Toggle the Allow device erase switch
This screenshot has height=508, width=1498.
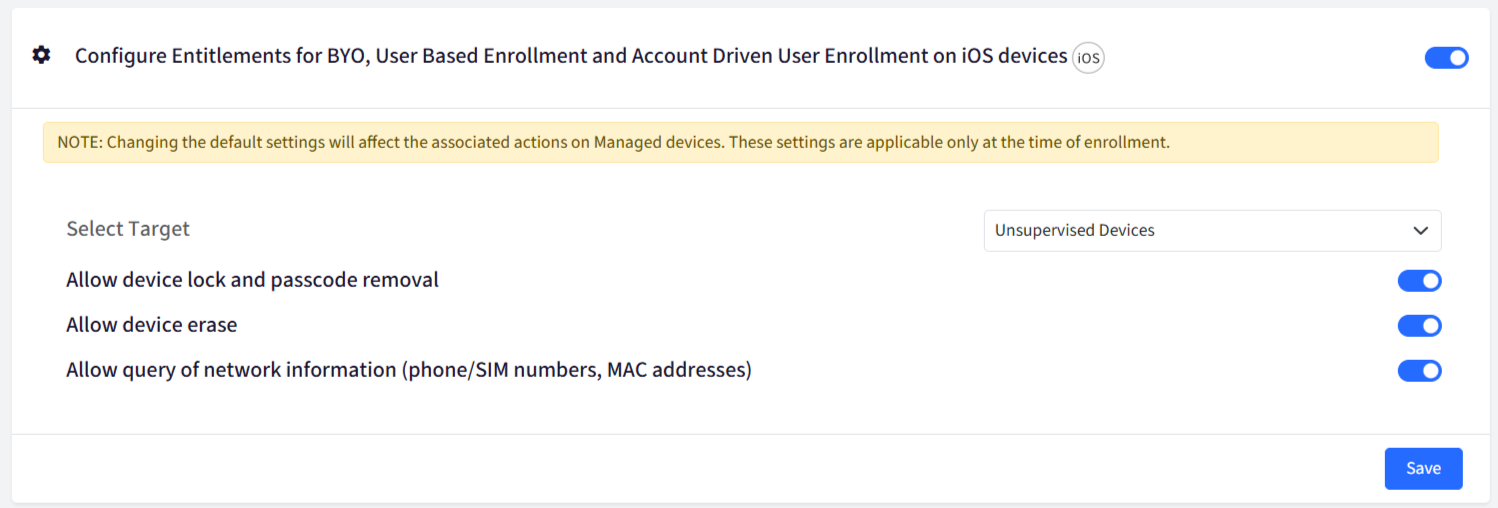point(1419,326)
